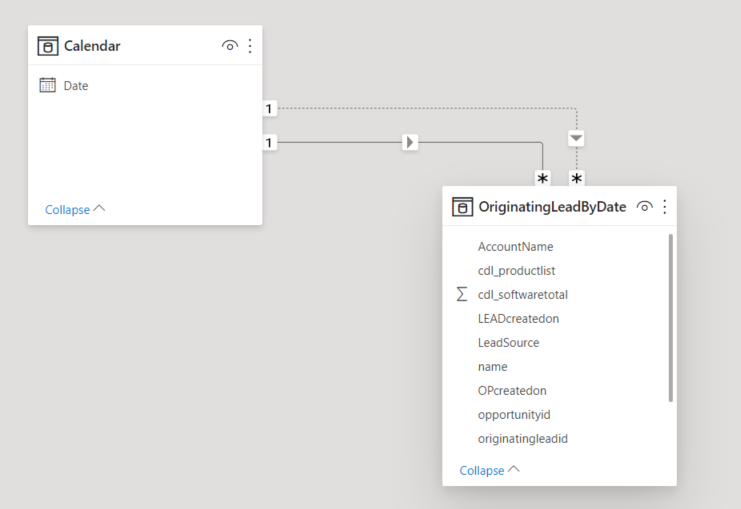Select the Date field in Calendar
Viewport: 741px width, 509px height.
tap(76, 86)
